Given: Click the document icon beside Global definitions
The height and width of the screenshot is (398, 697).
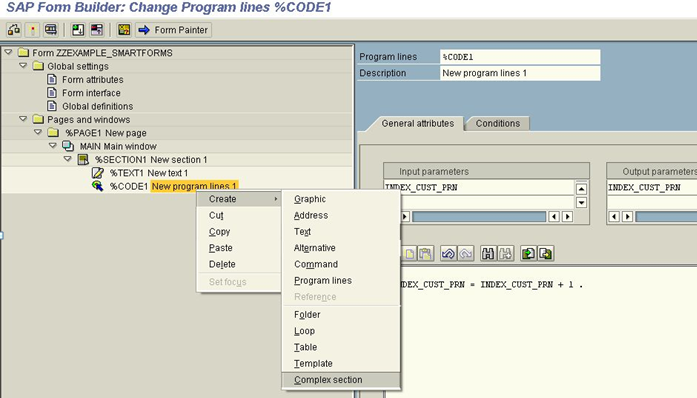Looking at the screenshot, I should [52, 106].
